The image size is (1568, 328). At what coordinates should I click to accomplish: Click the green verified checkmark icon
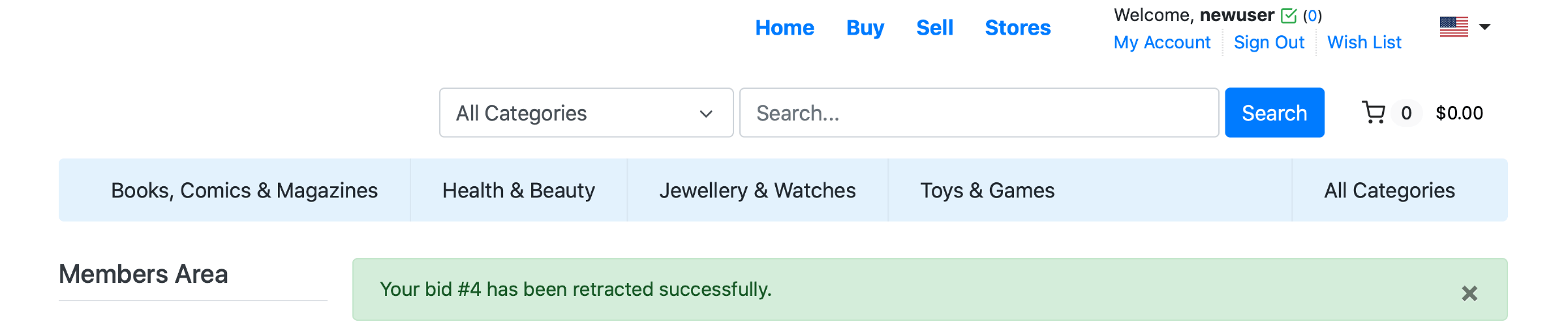coord(1289,16)
